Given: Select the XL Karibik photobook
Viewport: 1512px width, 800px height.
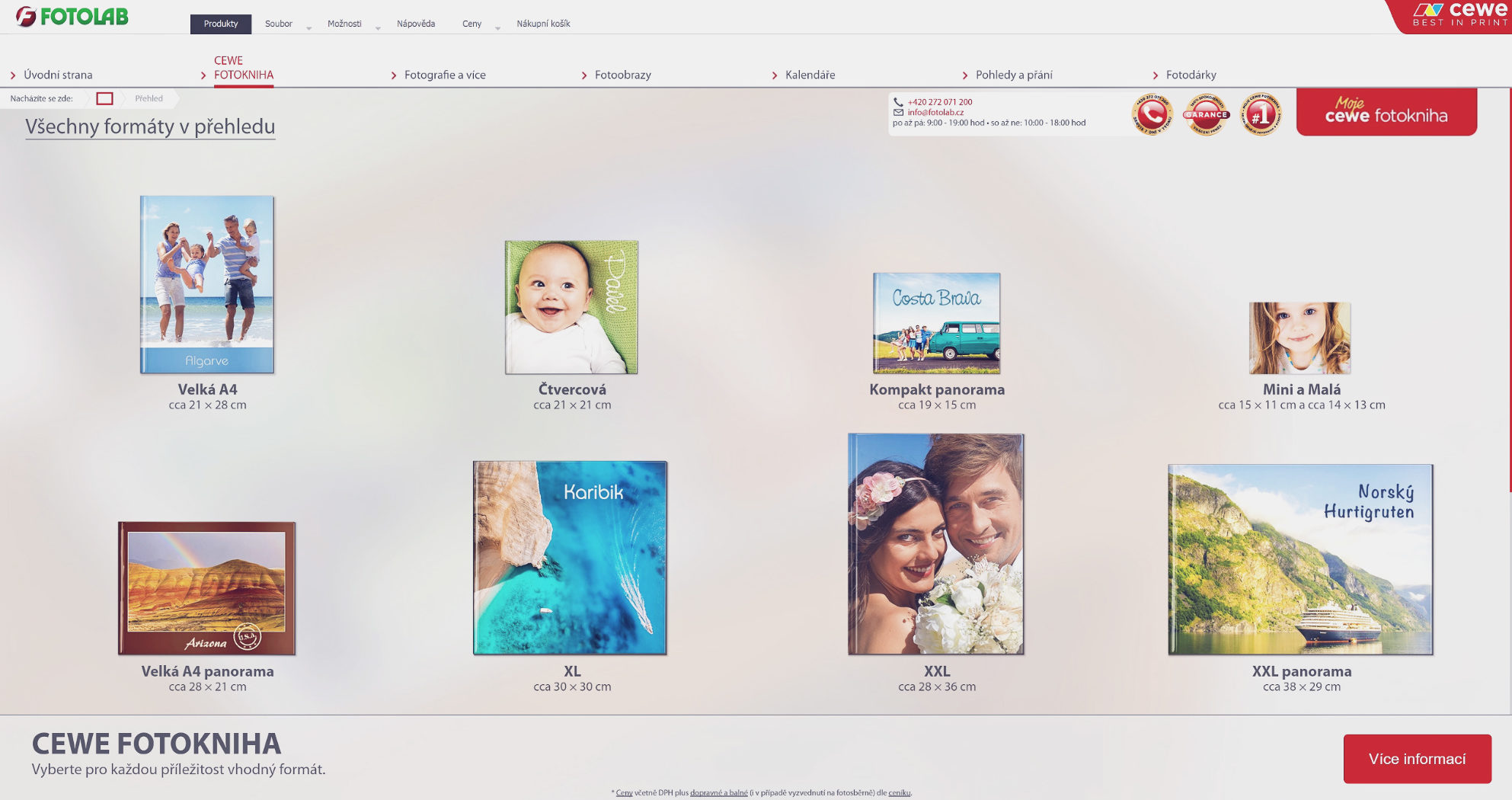Looking at the screenshot, I should pyautogui.click(x=570, y=558).
